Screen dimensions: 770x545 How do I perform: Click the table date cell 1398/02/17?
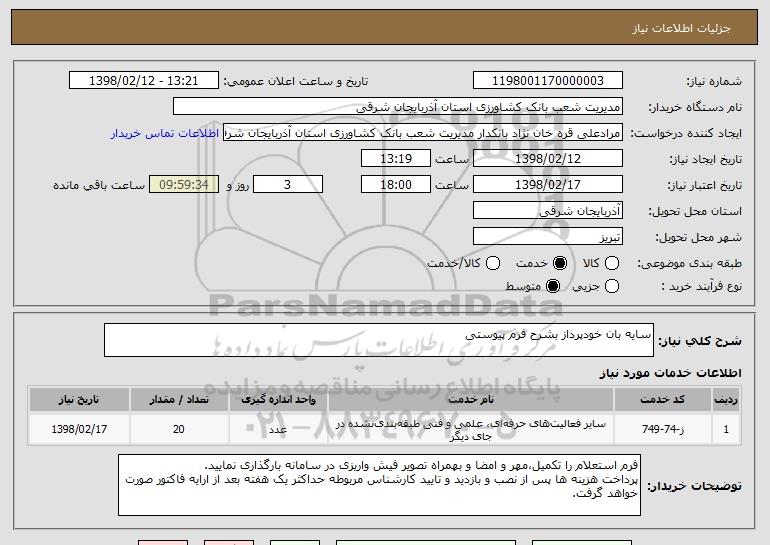[79, 429]
